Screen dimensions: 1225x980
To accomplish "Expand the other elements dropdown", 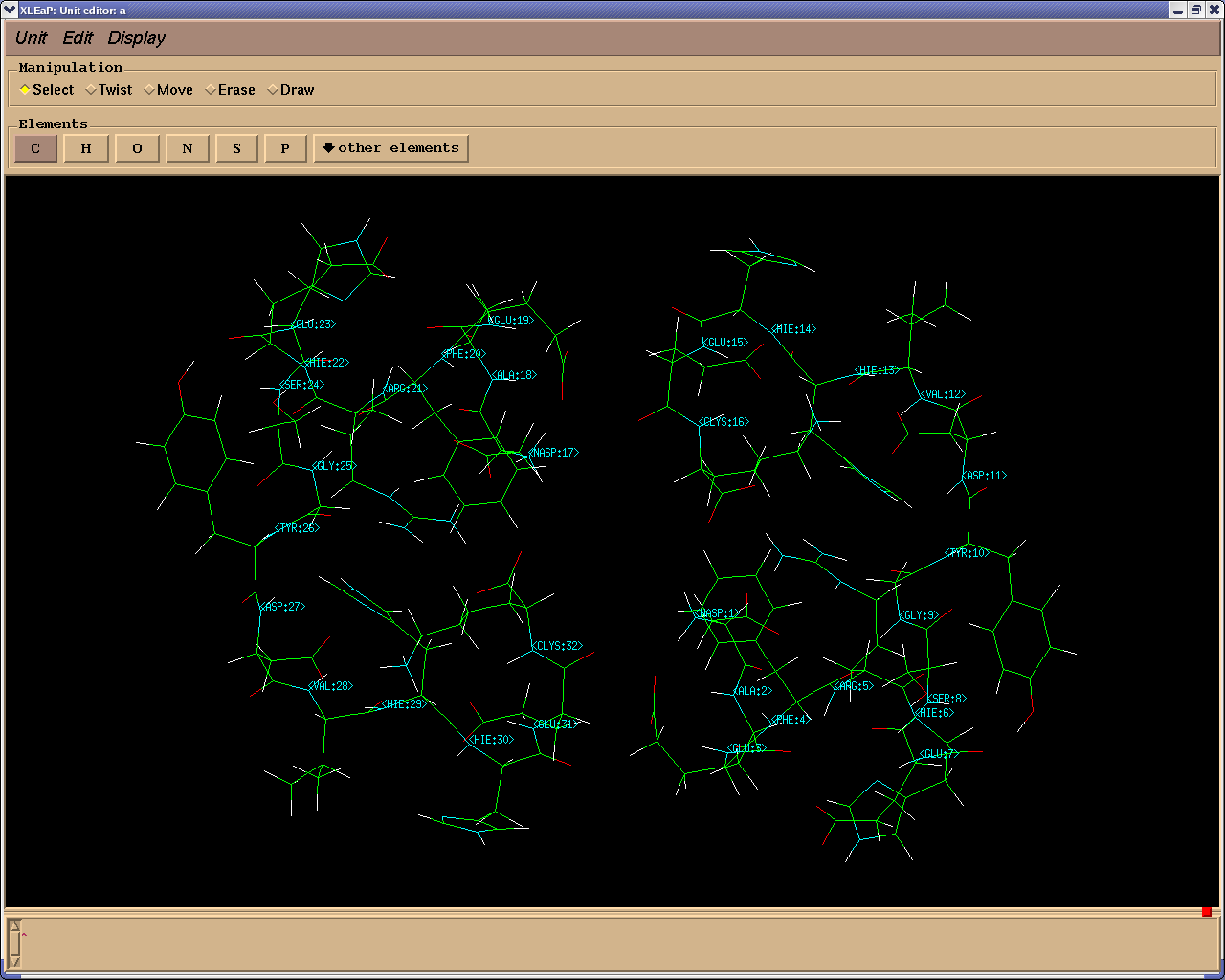I will click(x=390, y=148).
